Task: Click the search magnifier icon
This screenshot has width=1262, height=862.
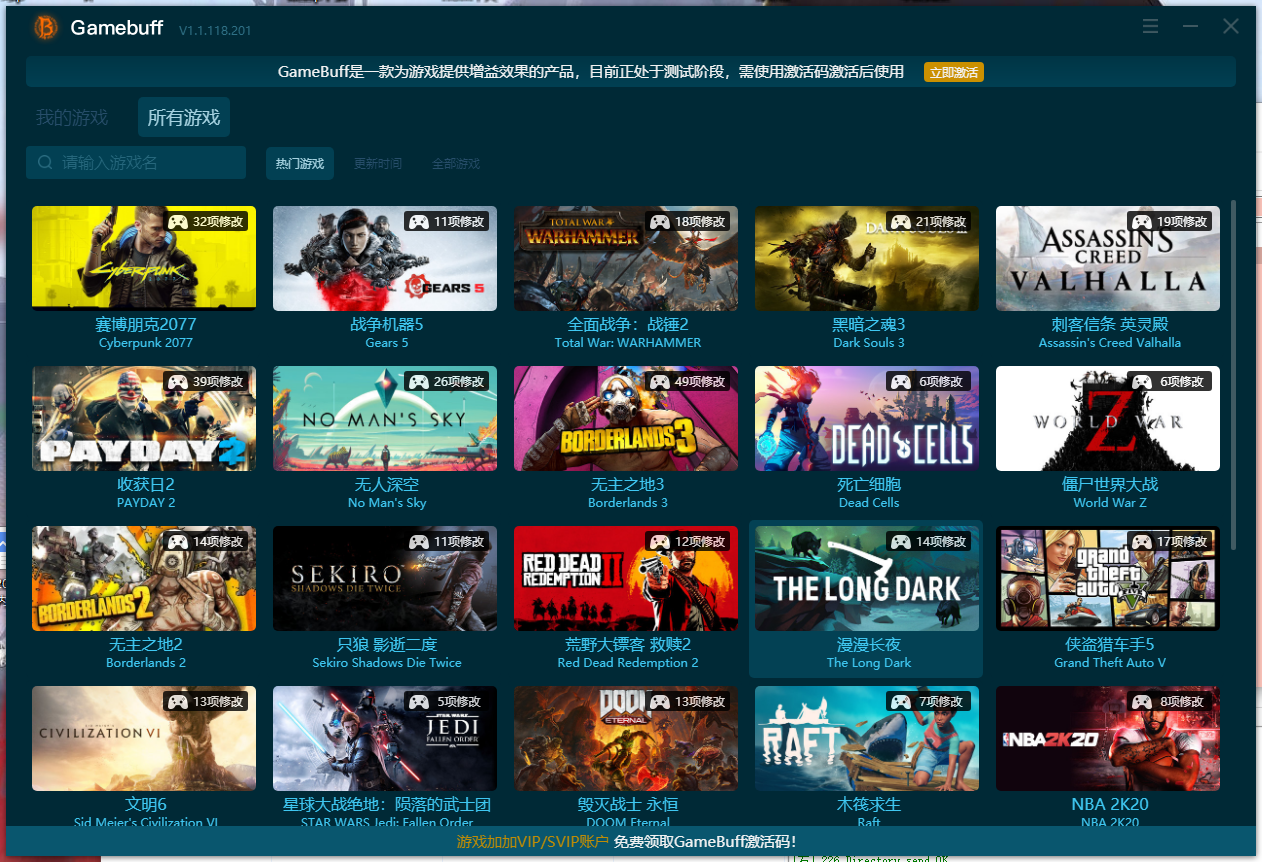Action: [45, 162]
